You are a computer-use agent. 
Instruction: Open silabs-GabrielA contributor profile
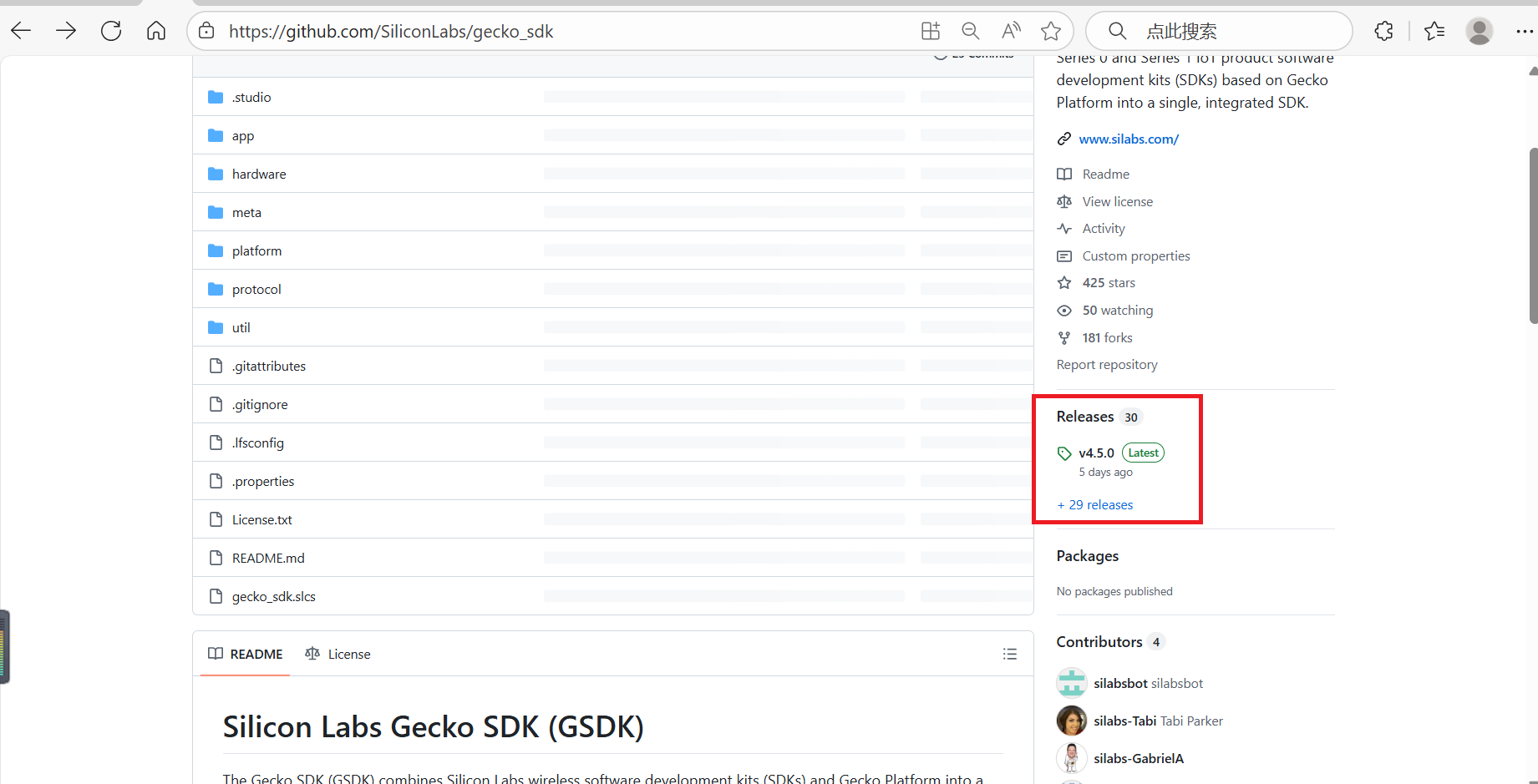click(1139, 758)
